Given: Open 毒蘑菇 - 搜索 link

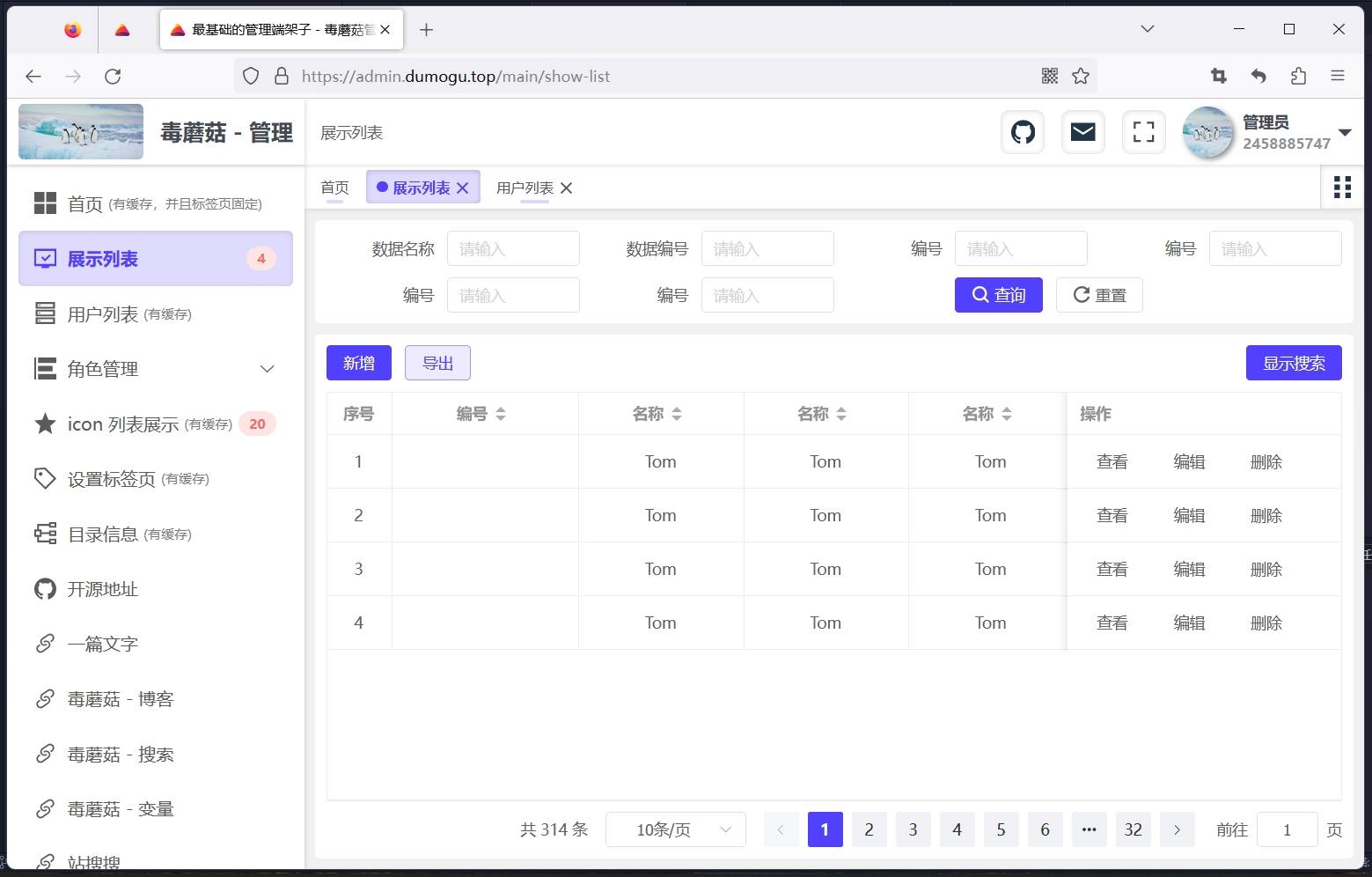Looking at the screenshot, I should point(156,755).
